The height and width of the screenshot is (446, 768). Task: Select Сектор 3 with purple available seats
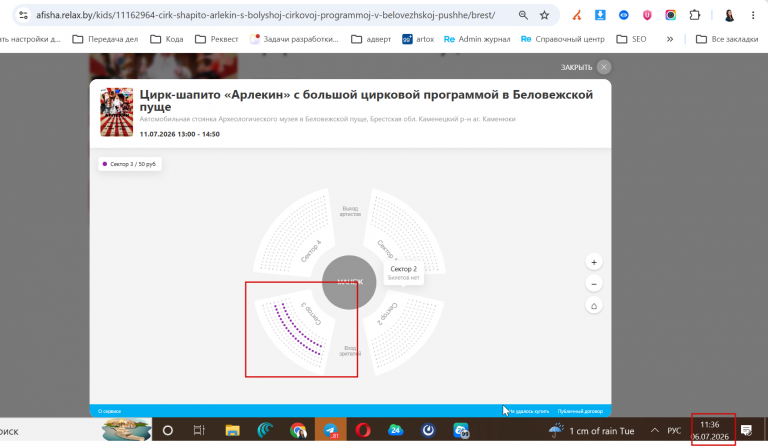(295, 331)
